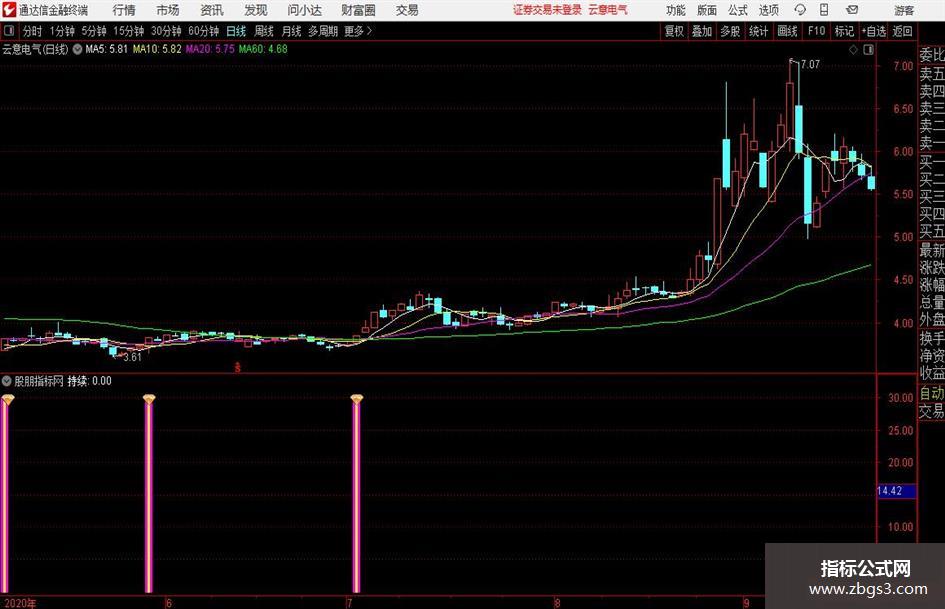Click the third diamond signal marker
Image resolution: width=945 pixels, height=609 pixels.
pyautogui.click(x=356, y=399)
